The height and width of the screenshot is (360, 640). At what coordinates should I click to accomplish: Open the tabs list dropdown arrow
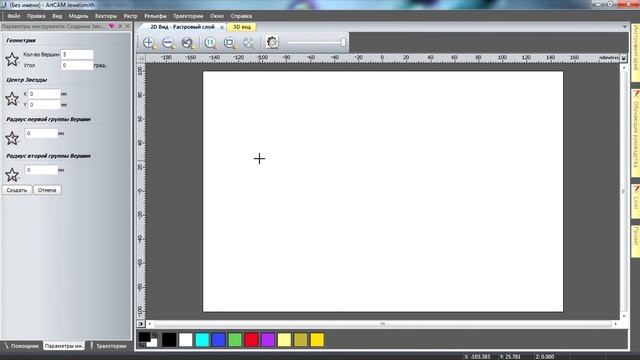[624, 27]
